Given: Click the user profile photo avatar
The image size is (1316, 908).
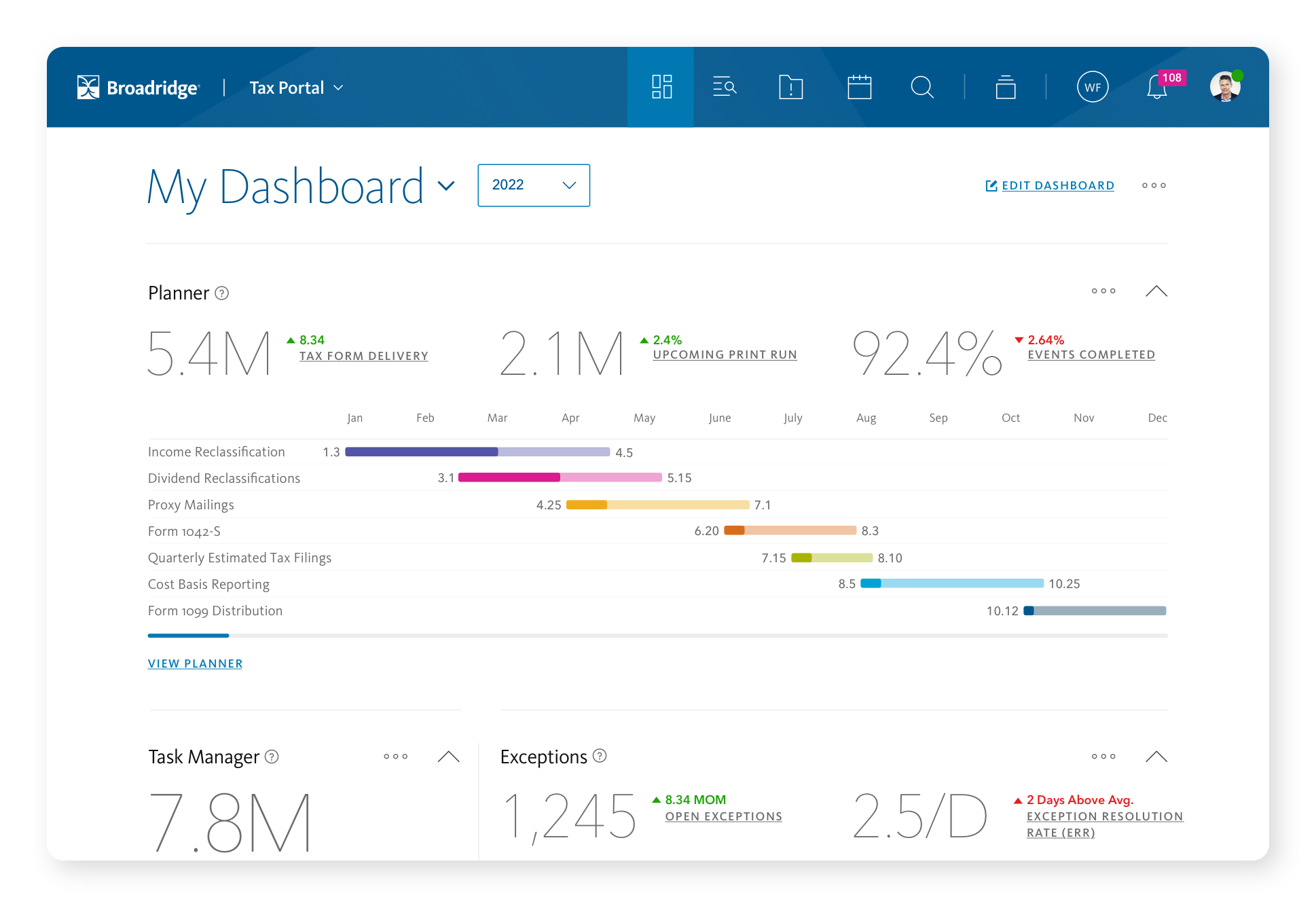Looking at the screenshot, I should click(x=1225, y=87).
